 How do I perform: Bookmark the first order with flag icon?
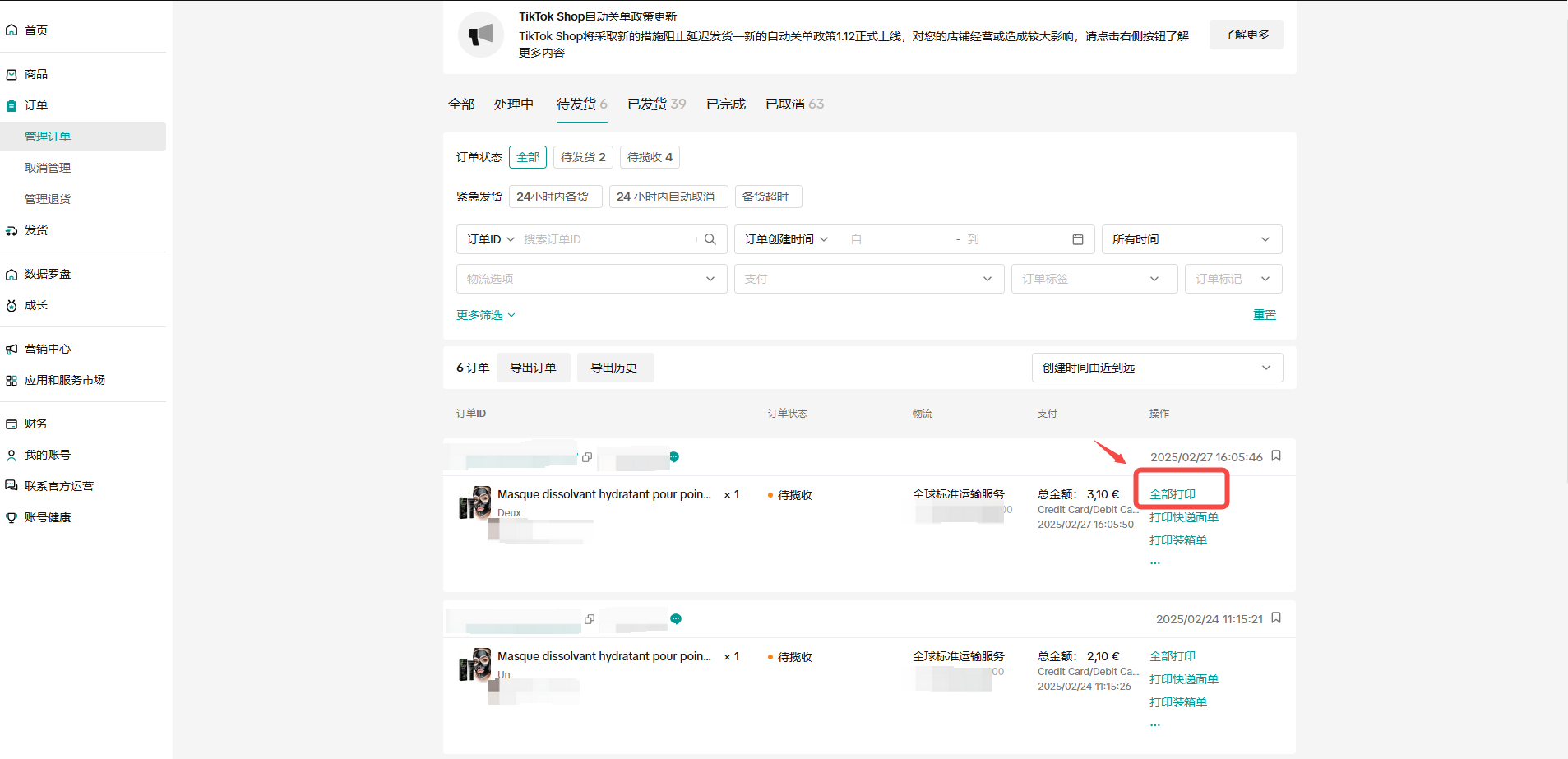1276,456
